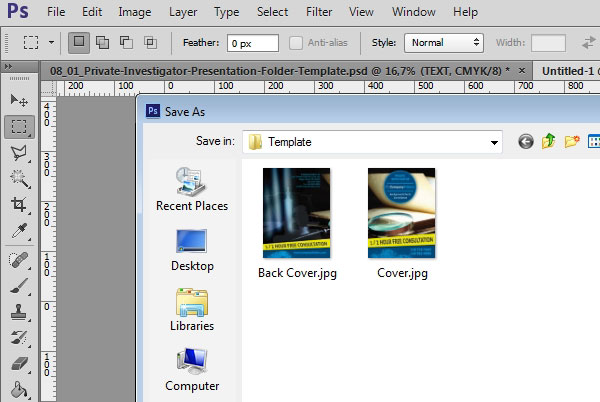Open tool preset picker arrow
600x402 pixels.
51,42
